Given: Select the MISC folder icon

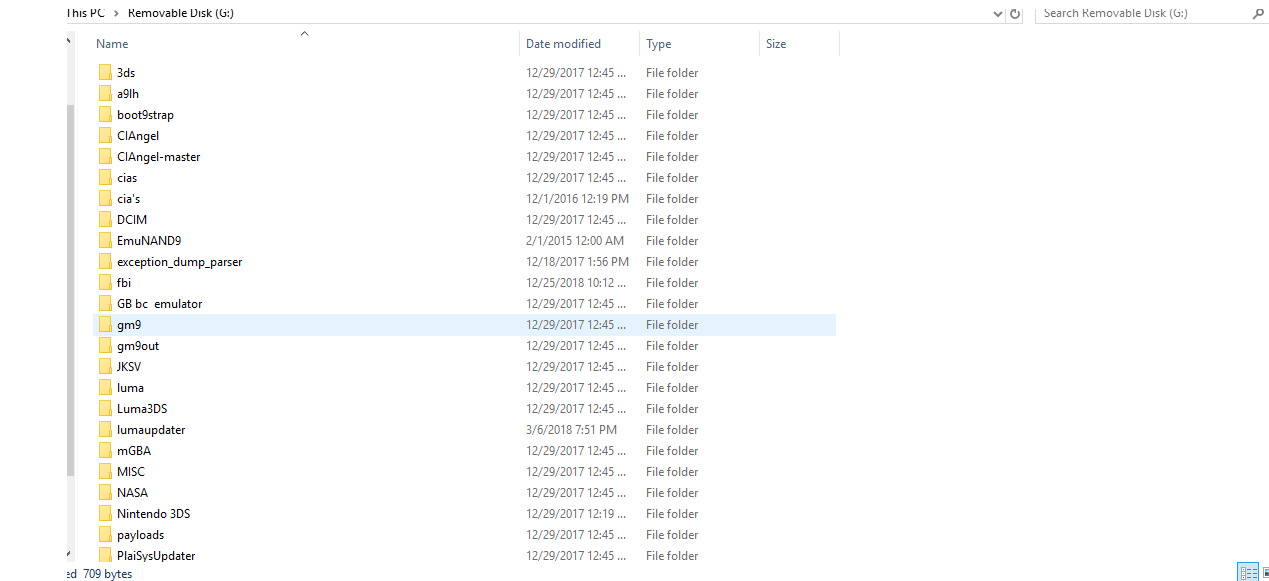Looking at the screenshot, I should [x=106, y=472].
